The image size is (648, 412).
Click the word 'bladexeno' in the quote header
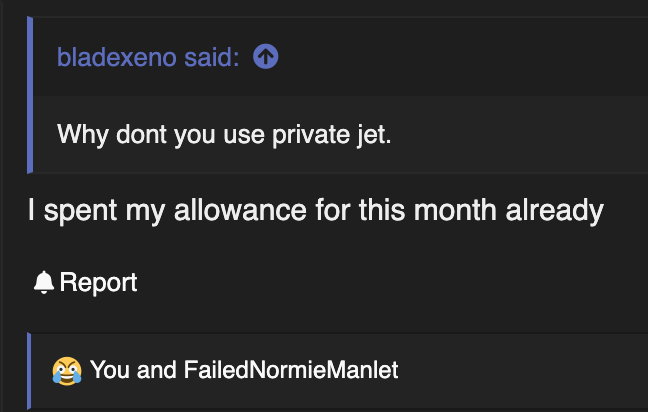point(117,57)
